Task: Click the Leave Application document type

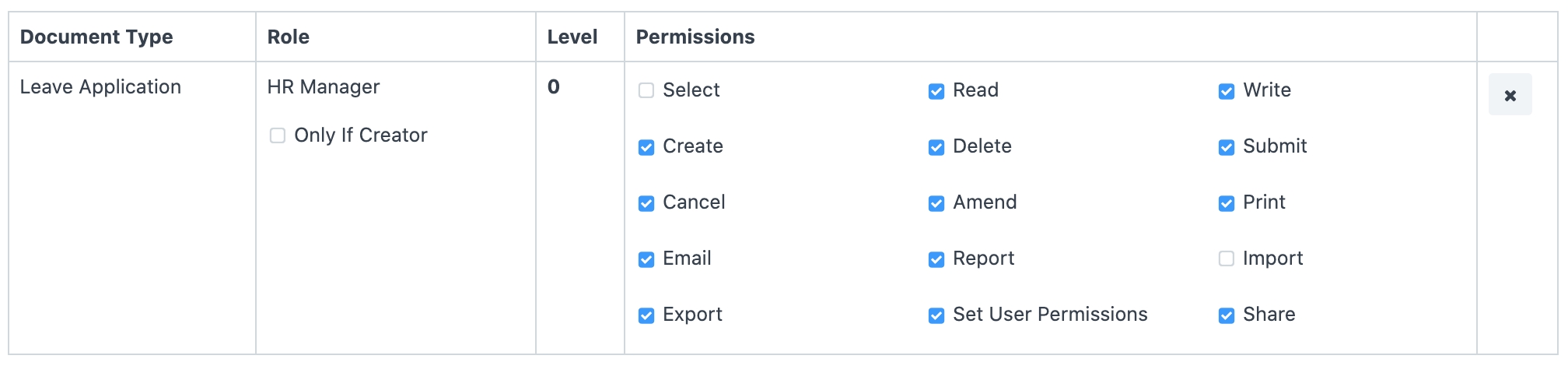Action: pos(100,87)
